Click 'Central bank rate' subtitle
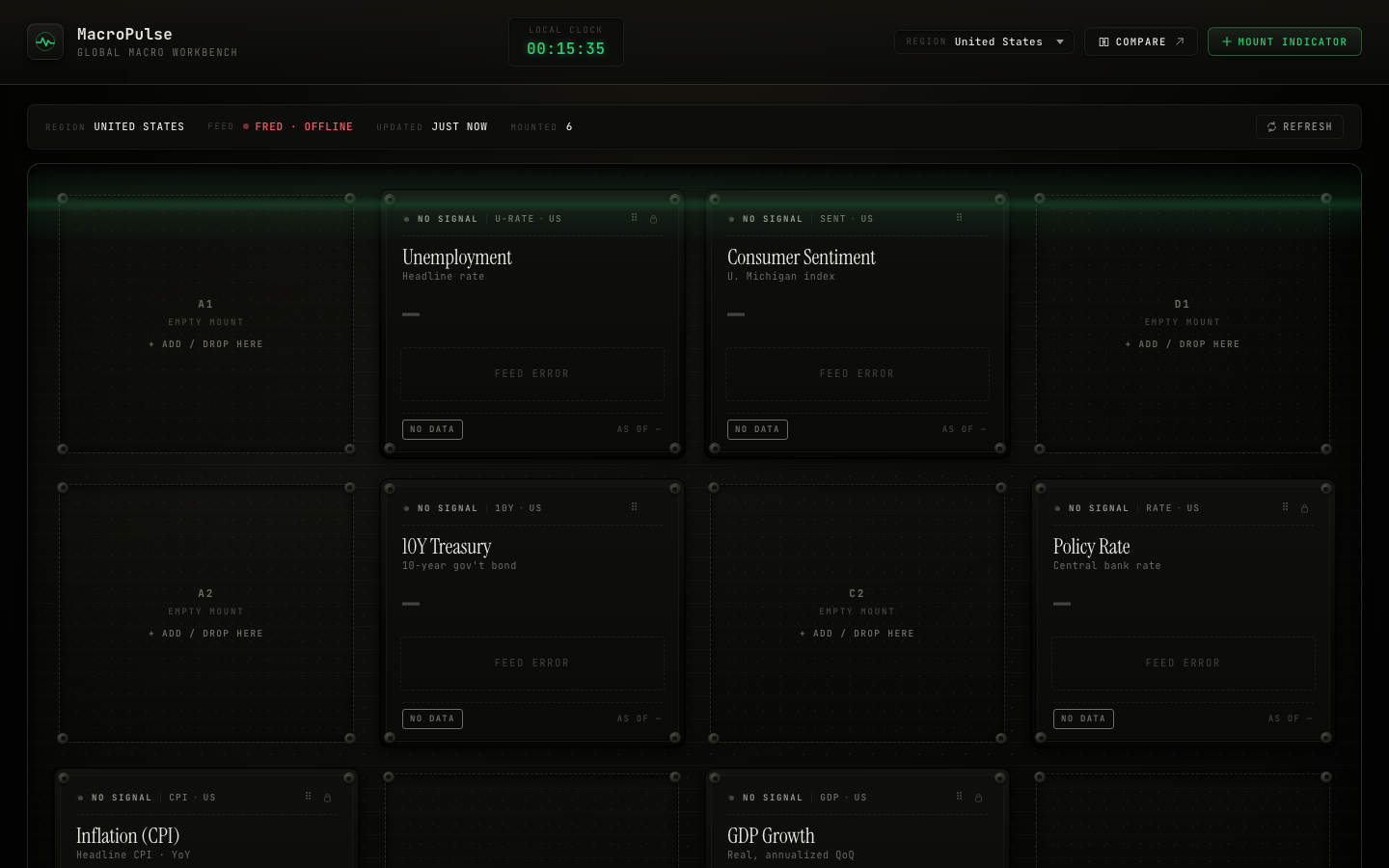Image resolution: width=1389 pixels, height=868 pixels. [x=1107, y=566]
